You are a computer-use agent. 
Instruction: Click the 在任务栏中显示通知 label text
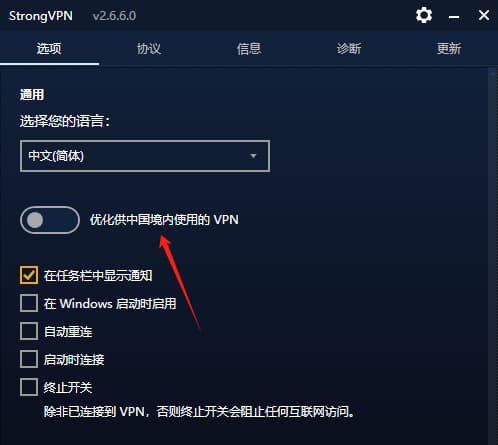point(98,276)
